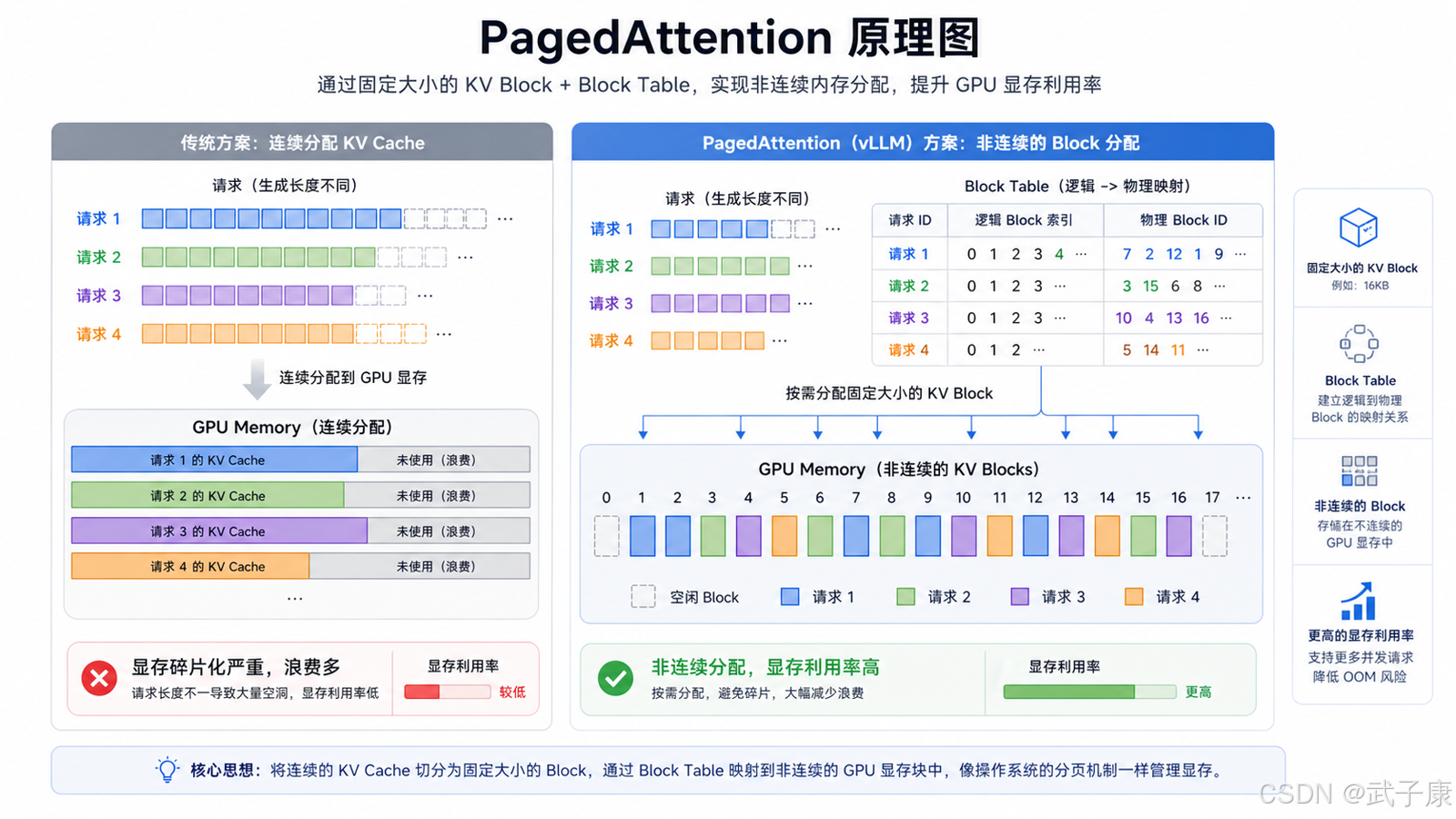Click the green checkmark icon beside 非连续分配
The image size is (1456, 819).
pos(615,678)
